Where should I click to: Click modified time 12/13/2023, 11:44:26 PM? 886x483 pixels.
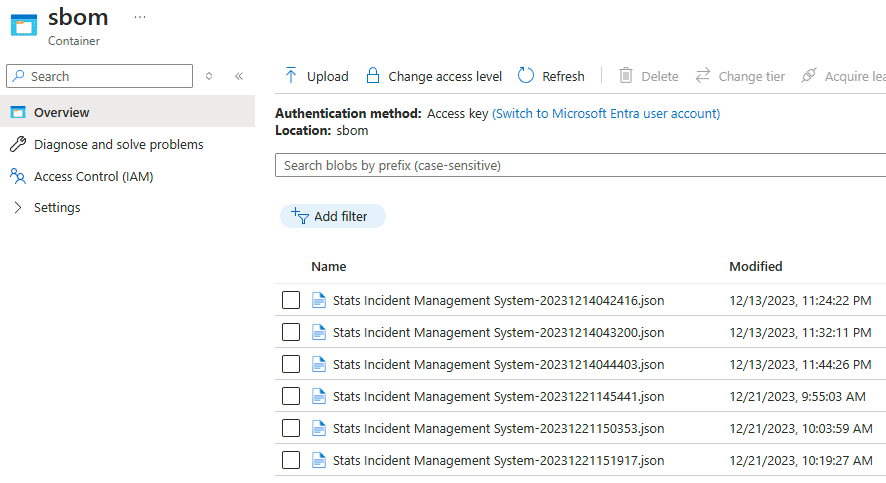pos(800,365)
